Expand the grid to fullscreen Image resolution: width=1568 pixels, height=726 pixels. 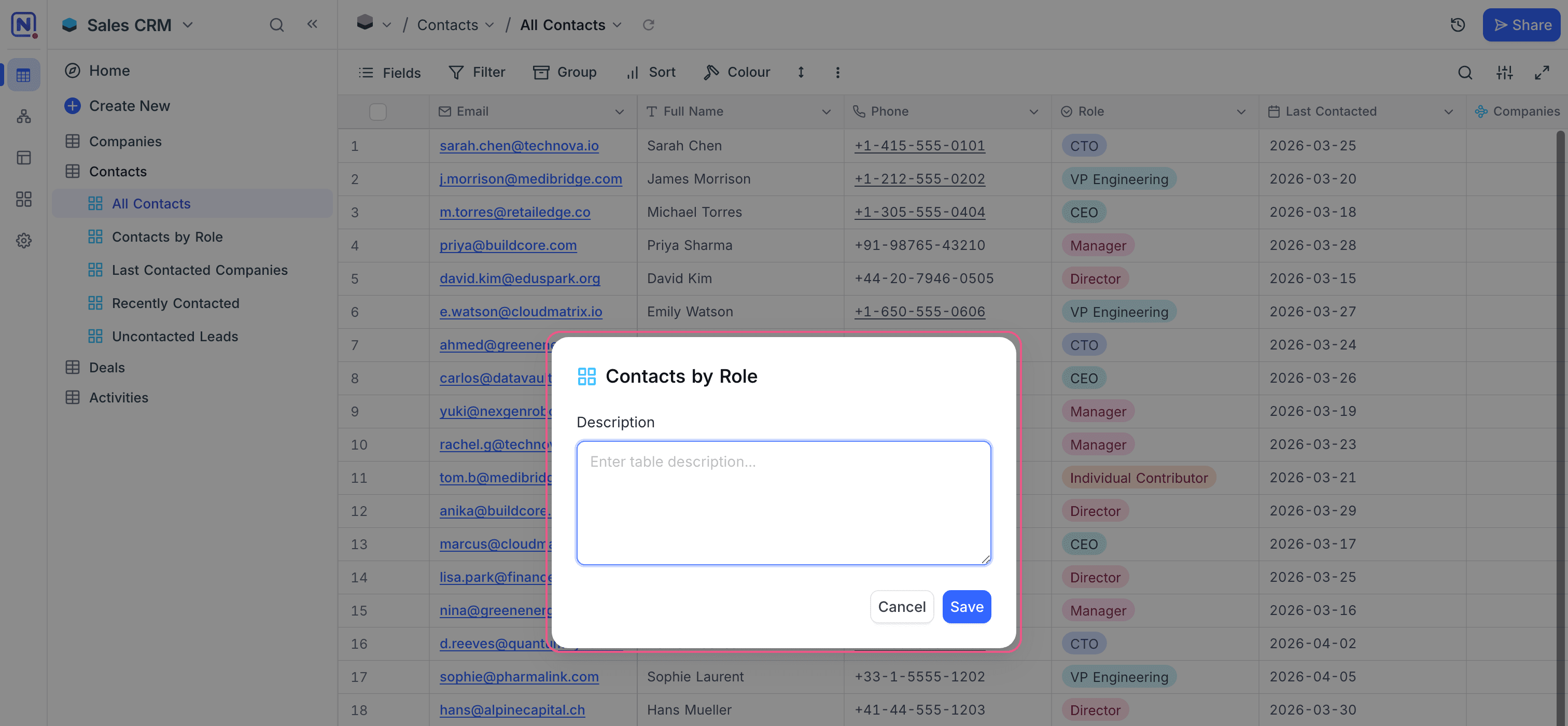tap(1542, 73)
